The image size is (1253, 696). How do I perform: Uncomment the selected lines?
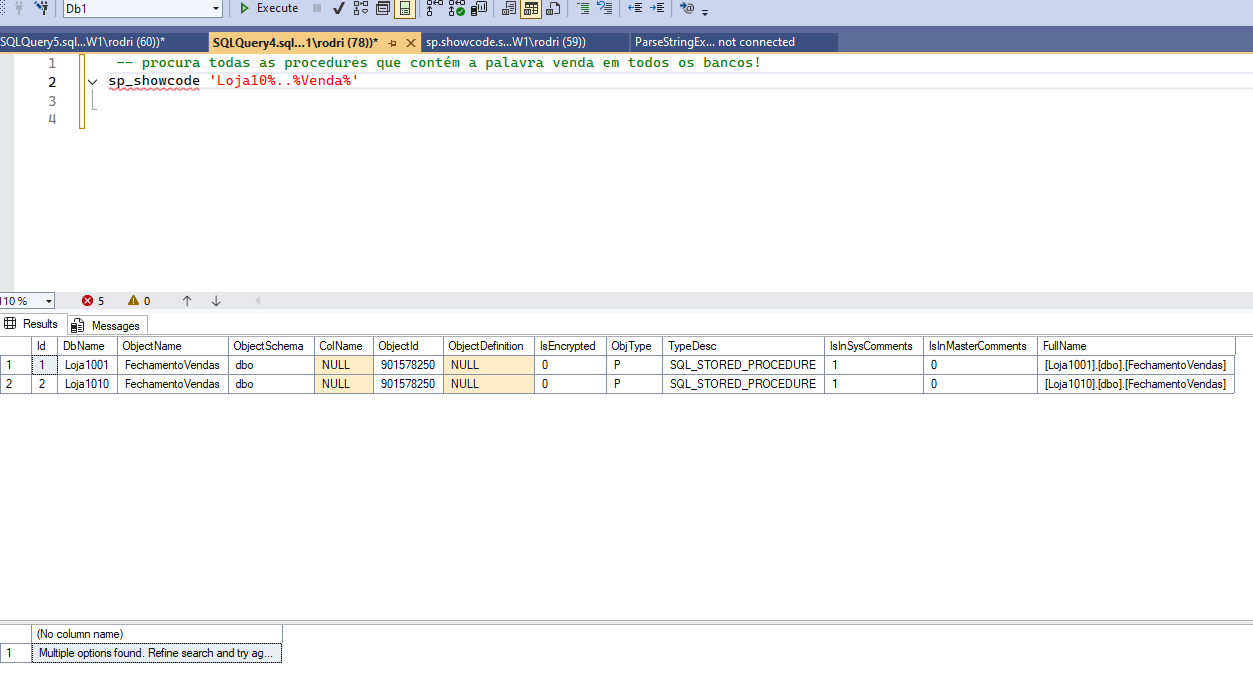coord(605,8)
